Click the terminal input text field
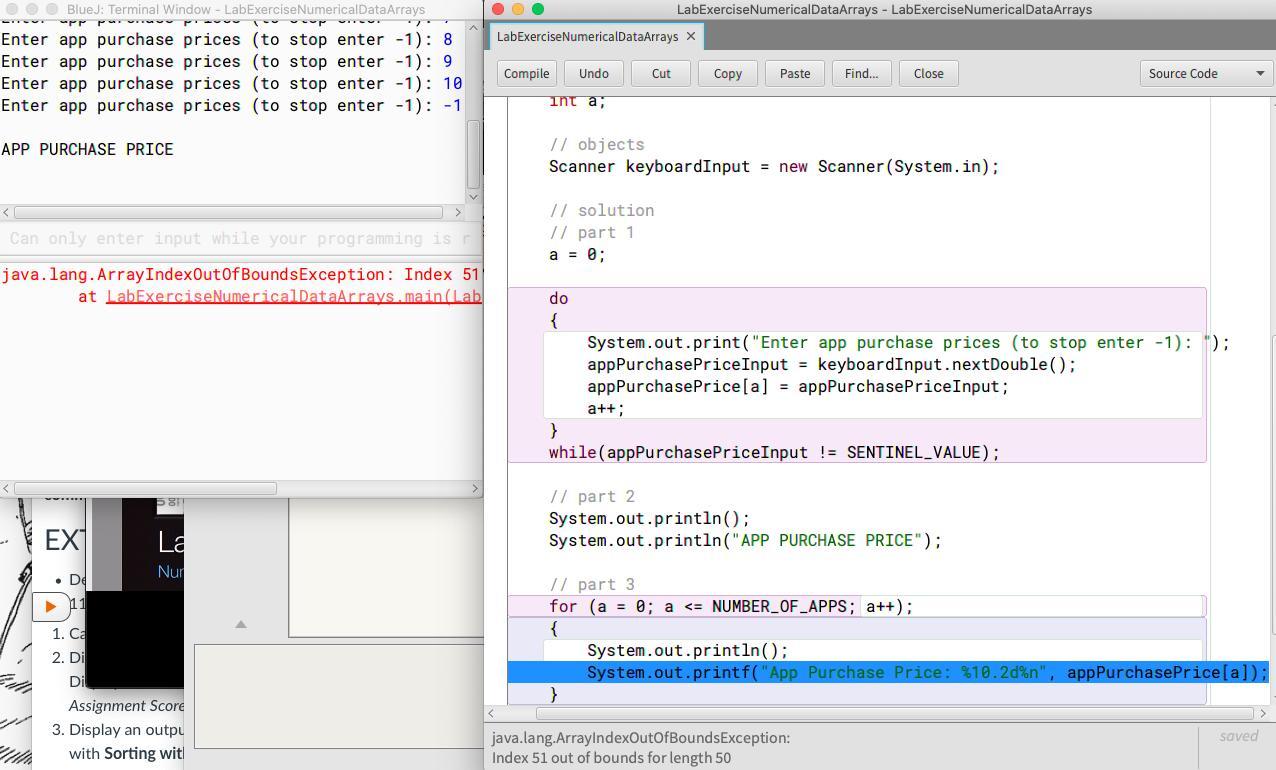This screenshot has width=1276, height=770. pyautogui.click(x=238, y=239)
